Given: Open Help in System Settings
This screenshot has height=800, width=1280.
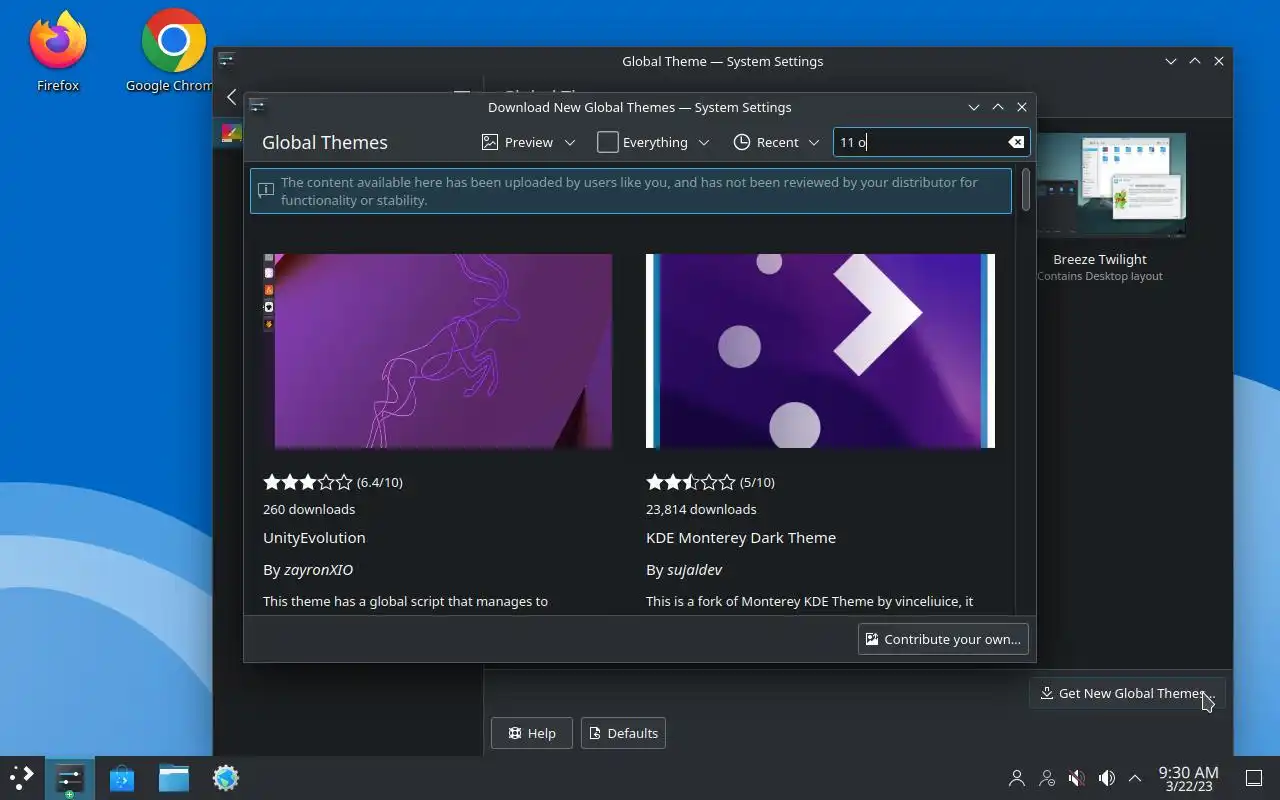Looking at the screenshot, I should pyautogui.click(x=532, y=733).
